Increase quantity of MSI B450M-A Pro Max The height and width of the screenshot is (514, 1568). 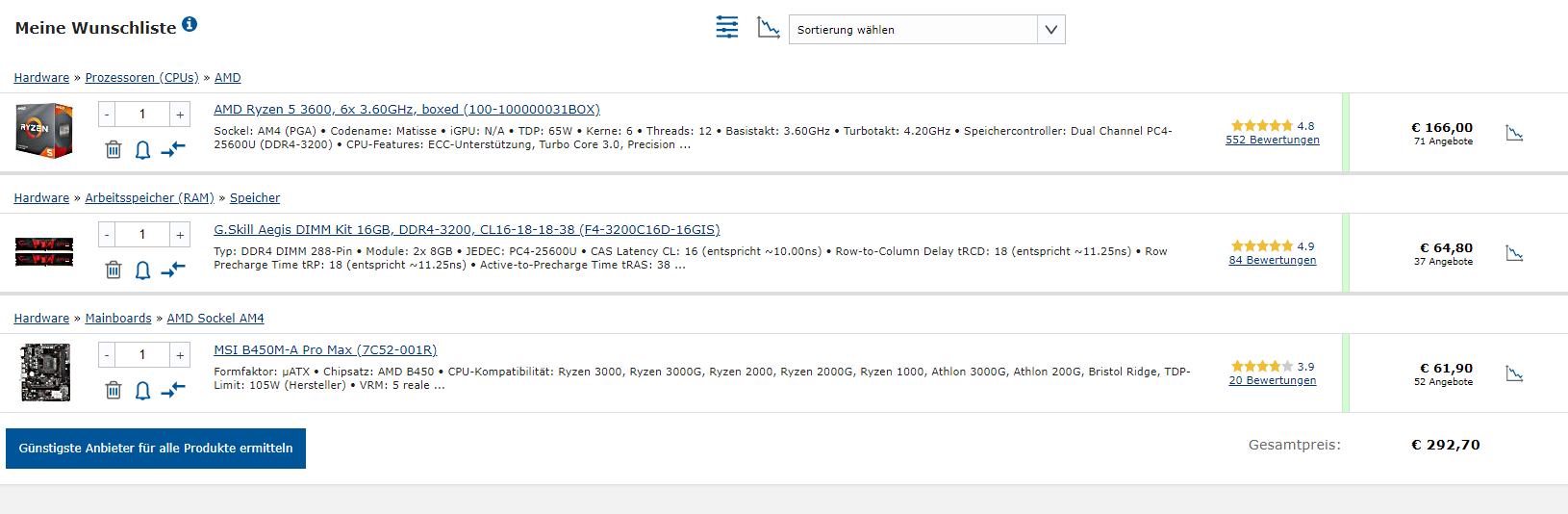pos(180,355)
